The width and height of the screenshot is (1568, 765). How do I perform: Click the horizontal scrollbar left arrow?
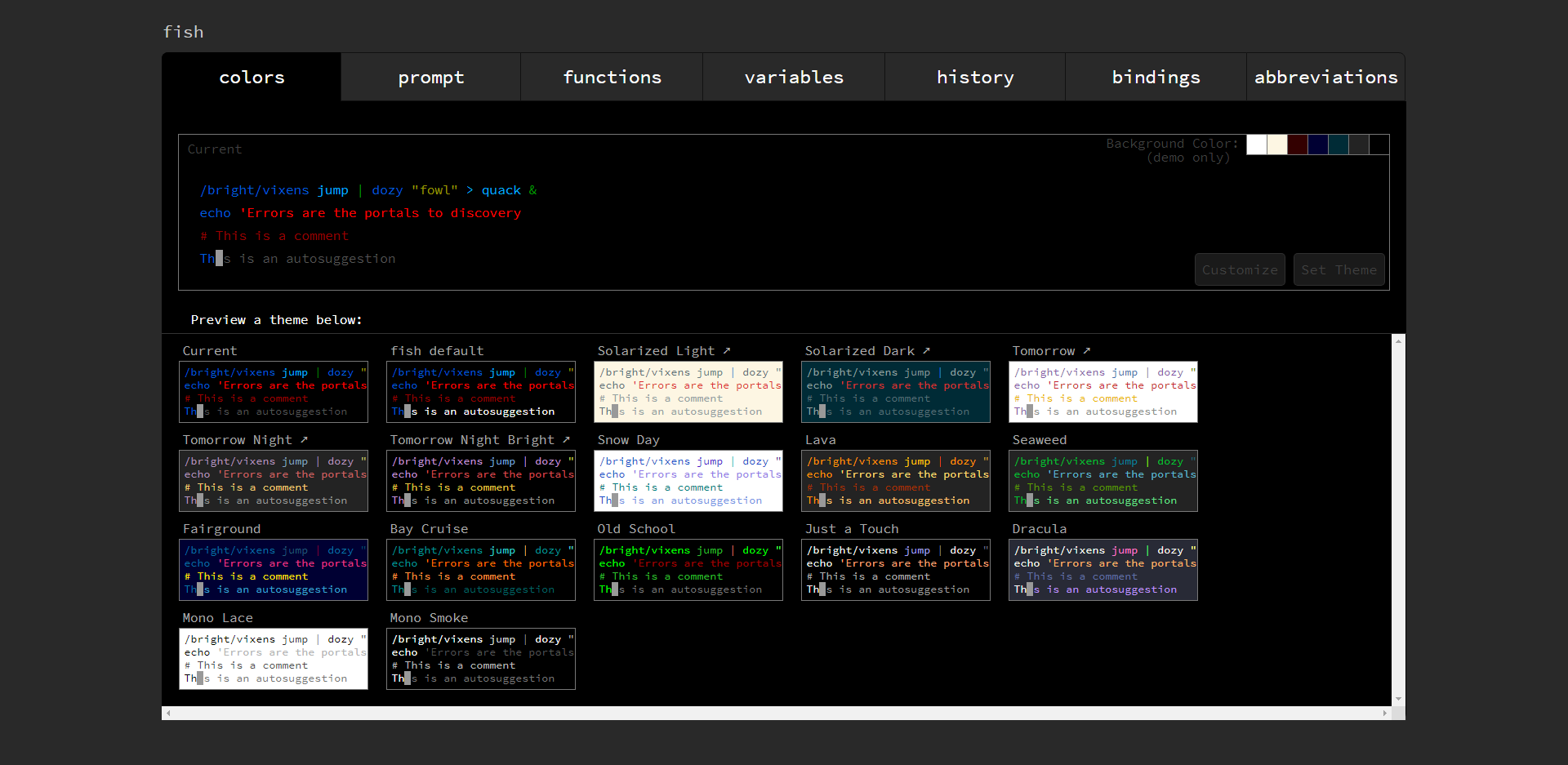point(168,713)
